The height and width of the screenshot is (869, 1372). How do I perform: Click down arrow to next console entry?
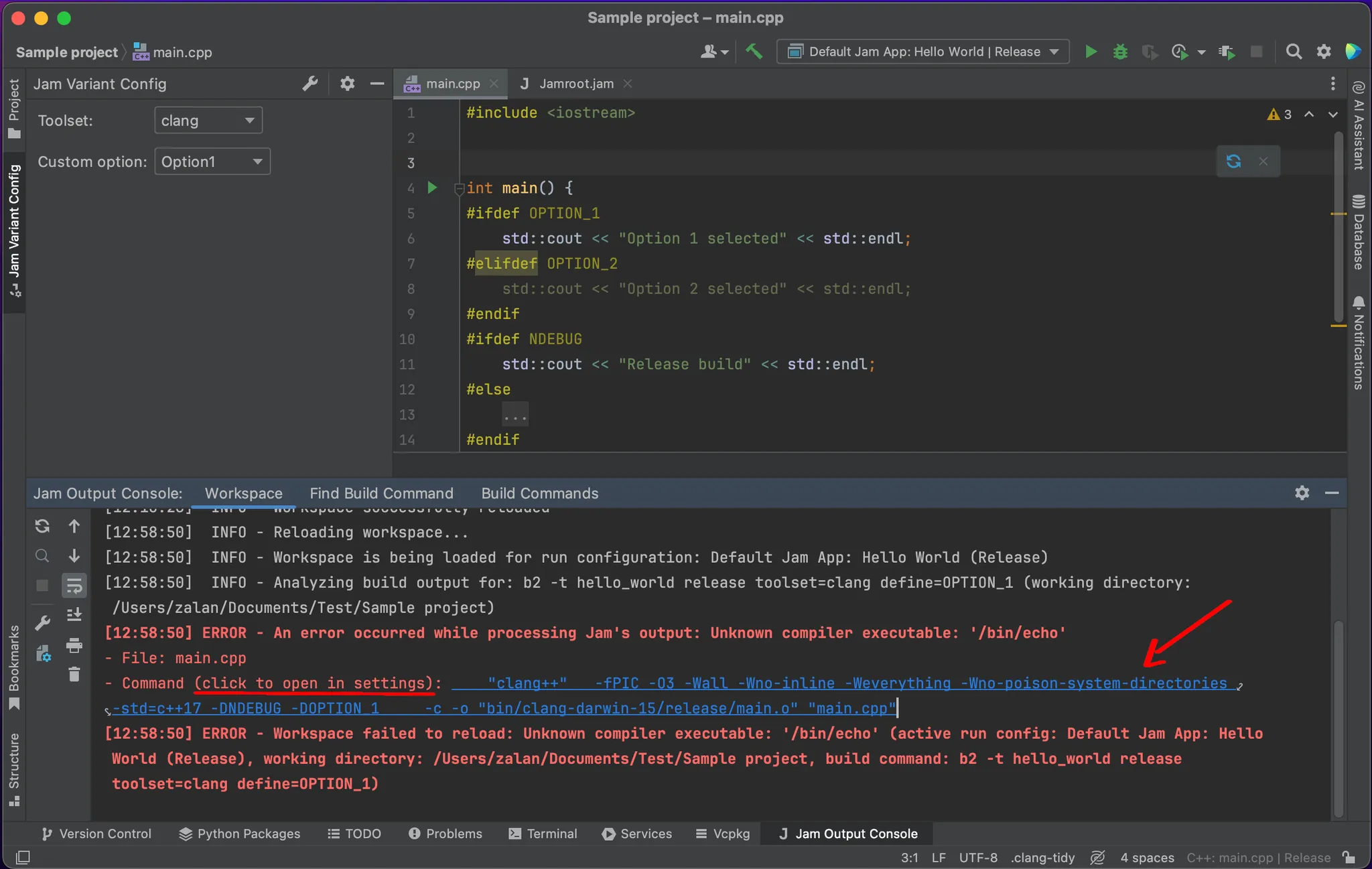coord(74,555)
